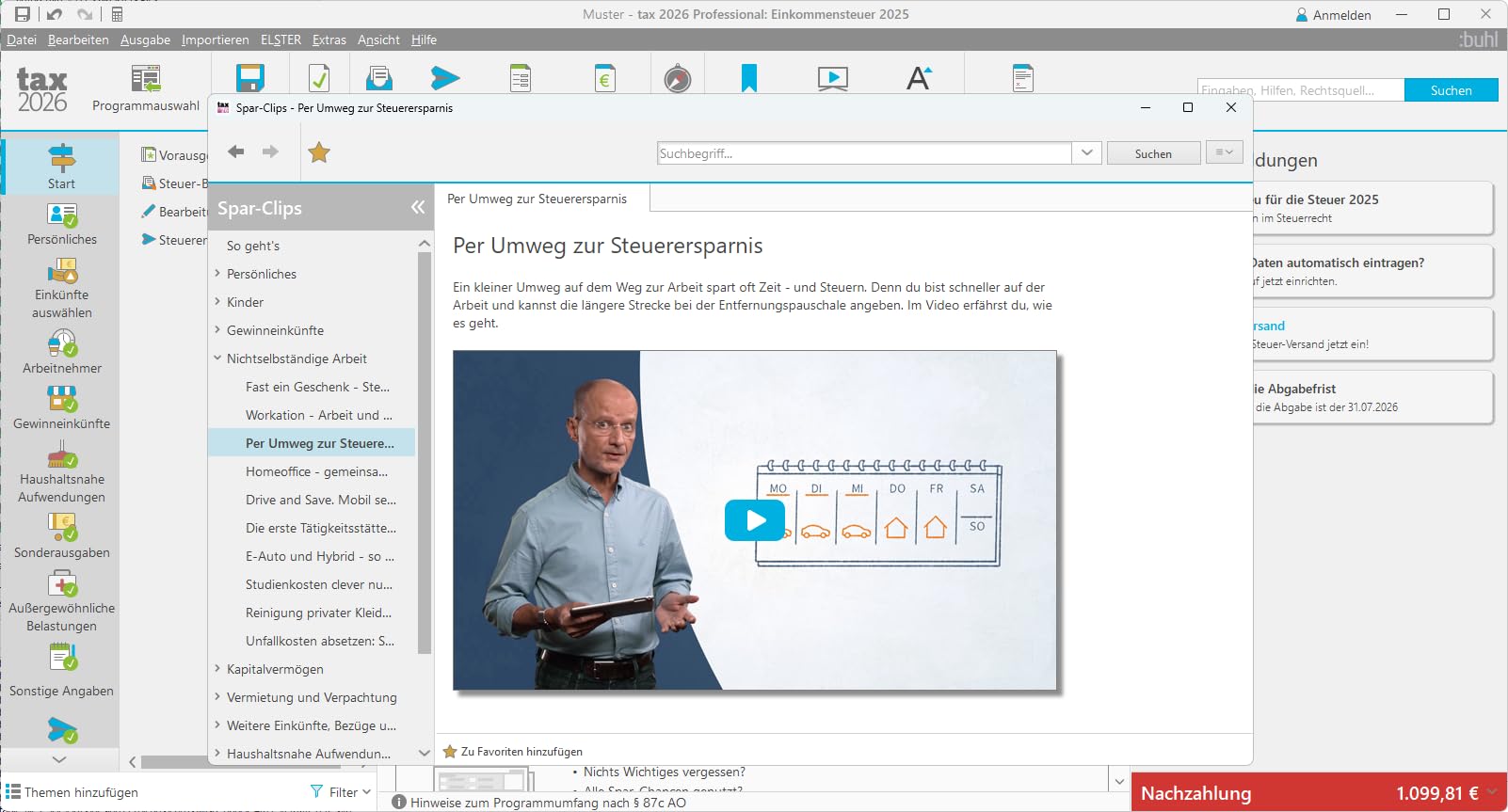This screenshot has height=812, width=1508.
Task: Click the blue save disk toolbar icon
Action: 250,78
